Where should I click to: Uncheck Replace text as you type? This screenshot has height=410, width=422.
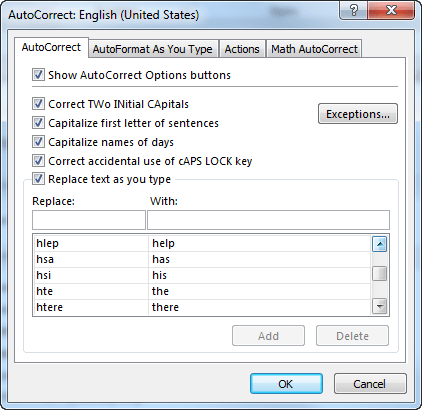38,179
